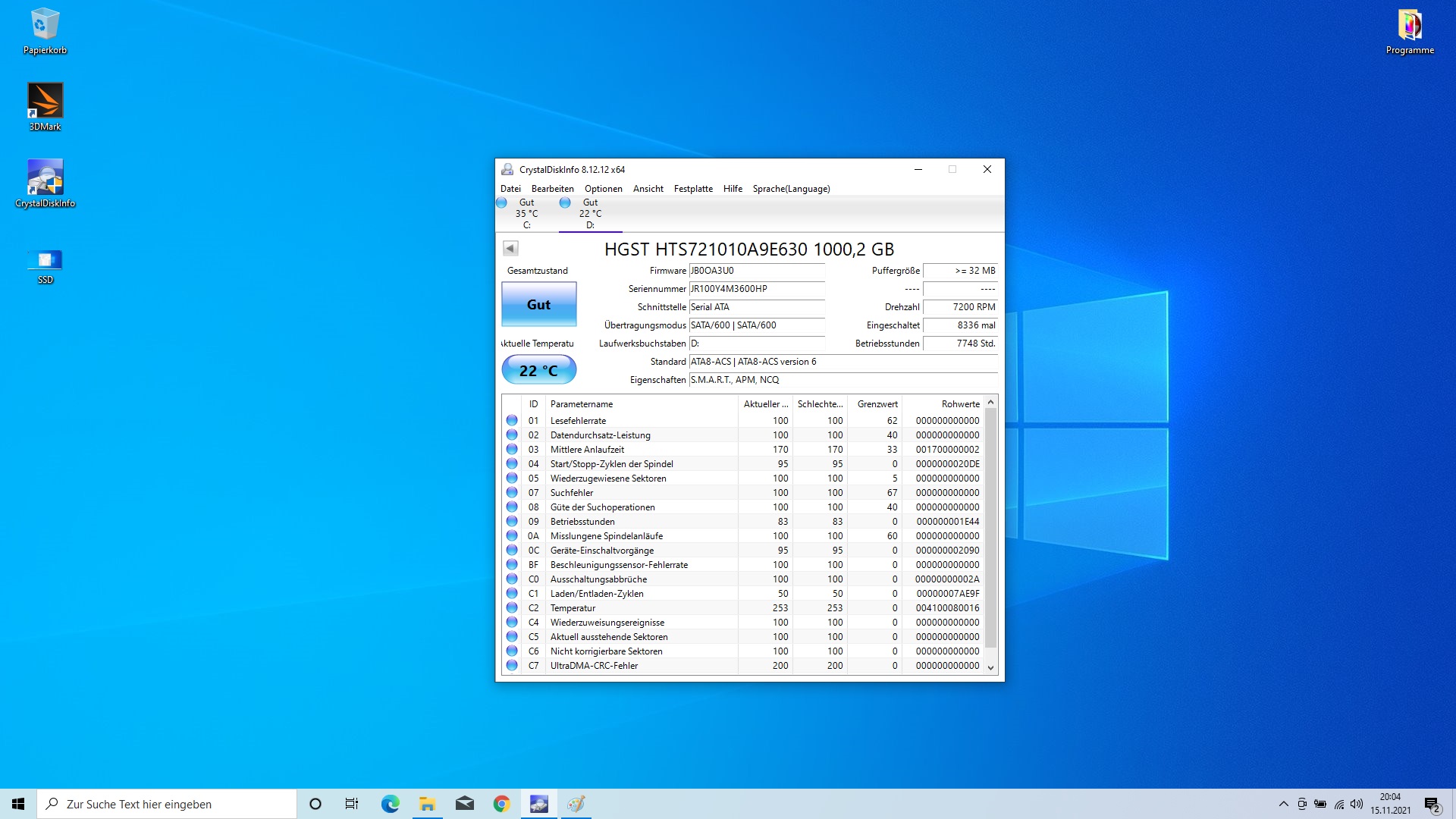This screenshot has height=819, width=1456.
Task: Select the Start/Stopp-Zyklen der Spindel row
Action: click(x=743, y=463)
